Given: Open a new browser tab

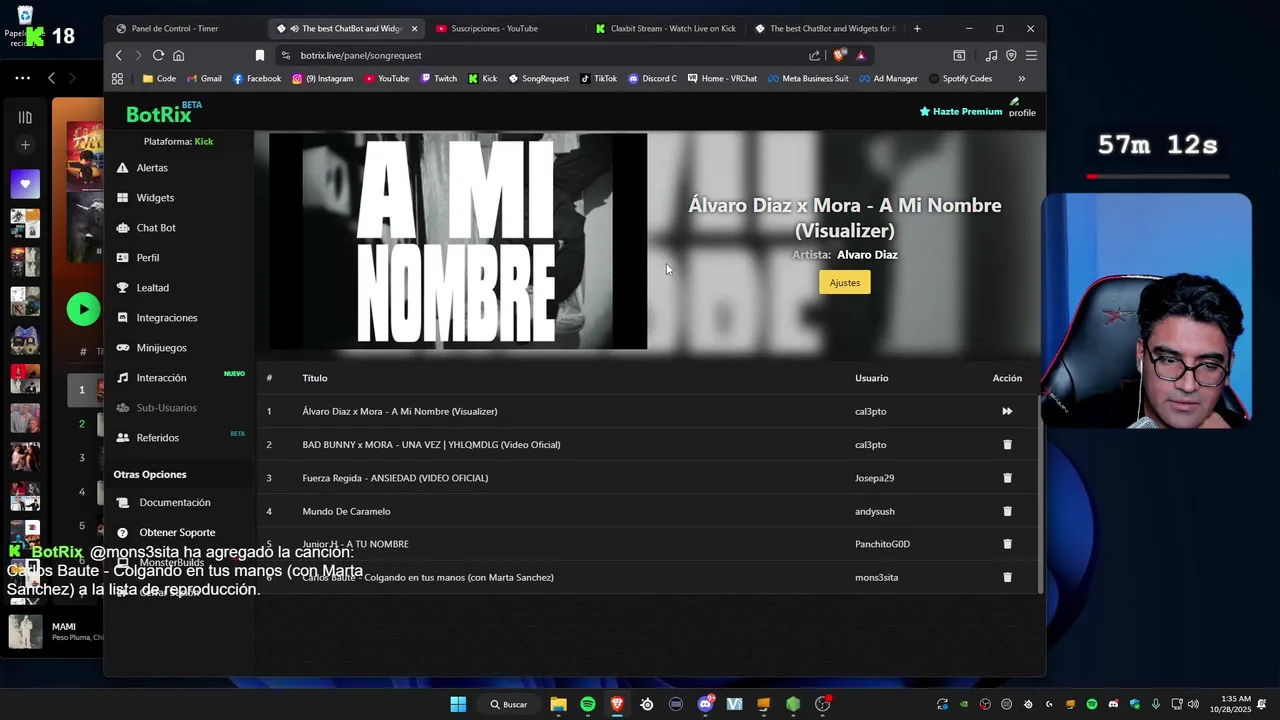Looking at the screenshot, I should click(x=917, y=28).
